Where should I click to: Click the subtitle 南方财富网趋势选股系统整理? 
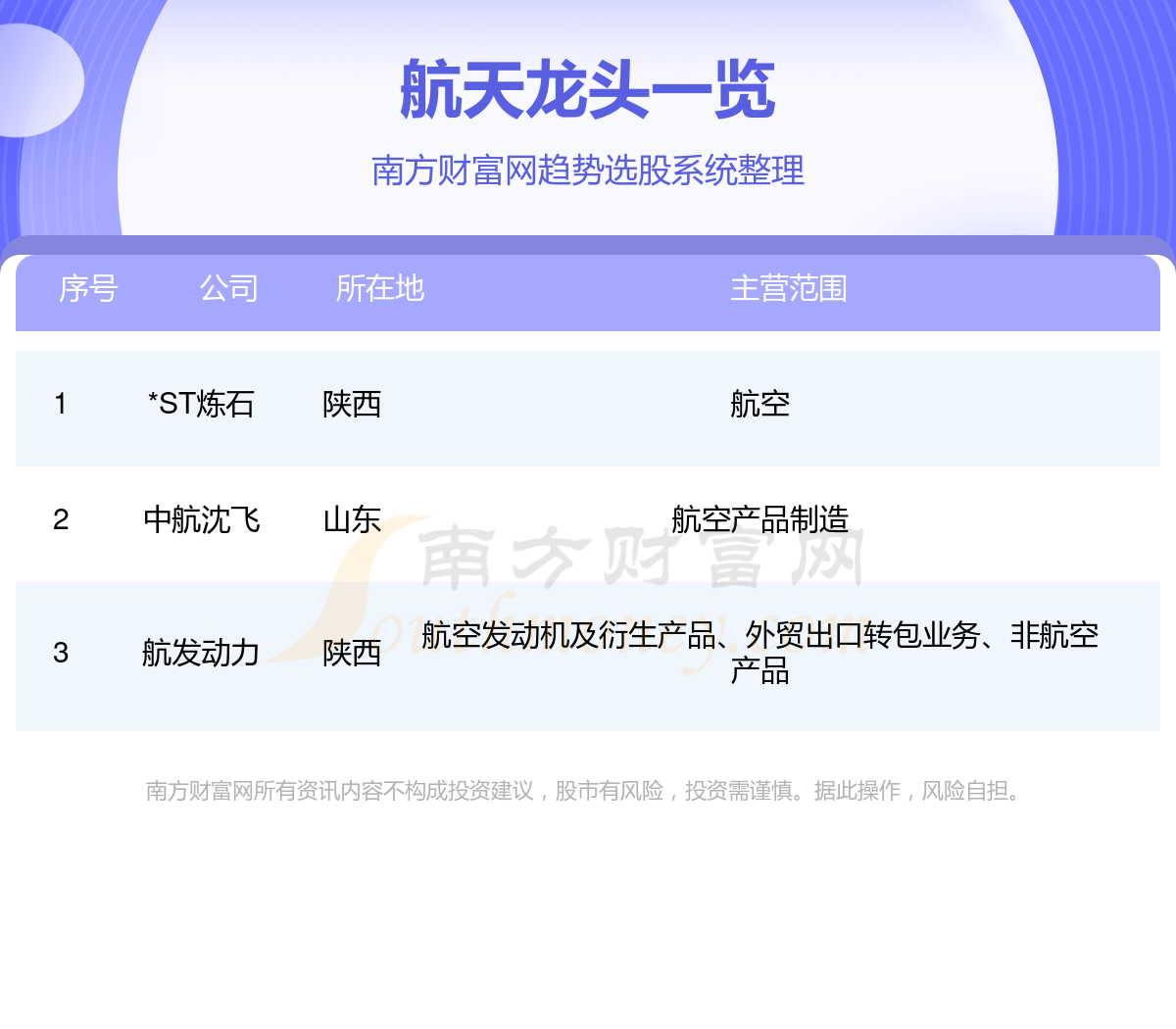point(588,171)
